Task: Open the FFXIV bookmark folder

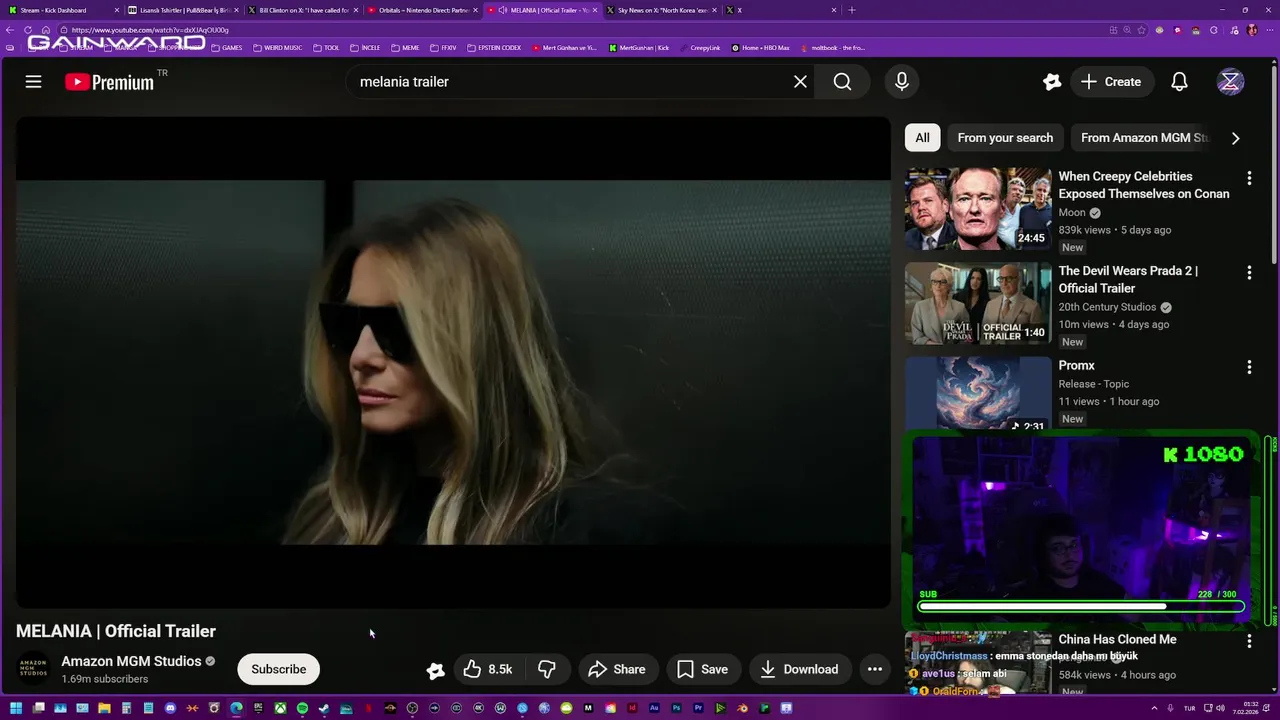Action: coord(444,48)
